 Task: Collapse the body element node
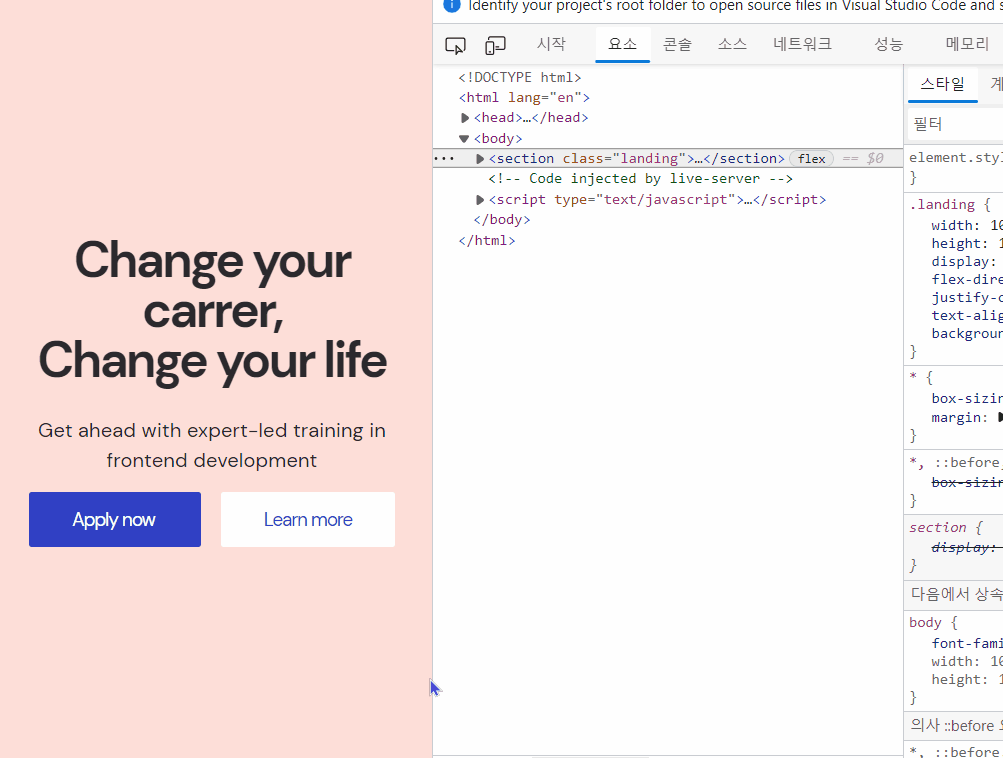pyautogui.click(x=464, y=138)
